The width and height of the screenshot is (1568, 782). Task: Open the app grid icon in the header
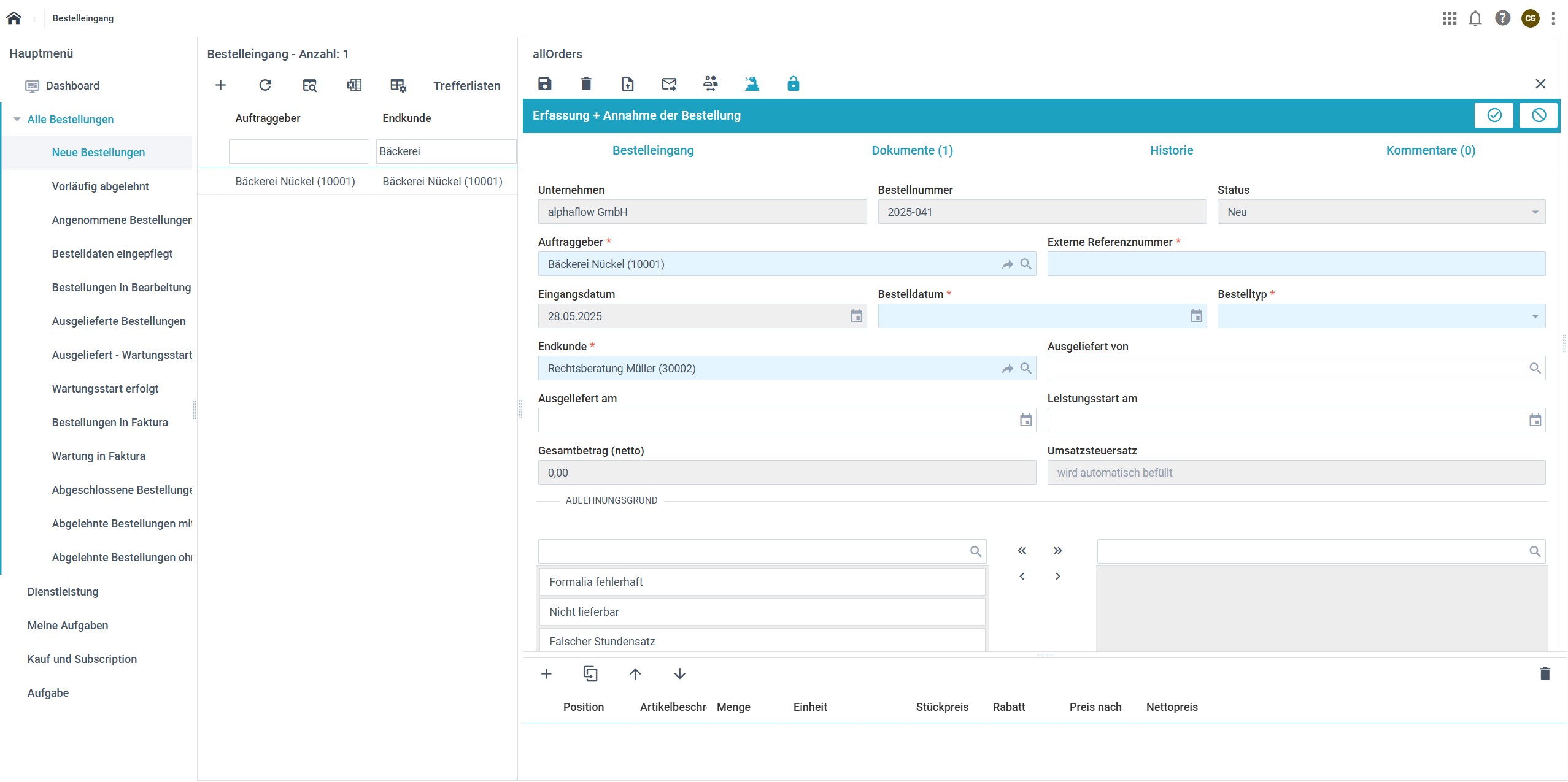click(x=1448, y=18)
